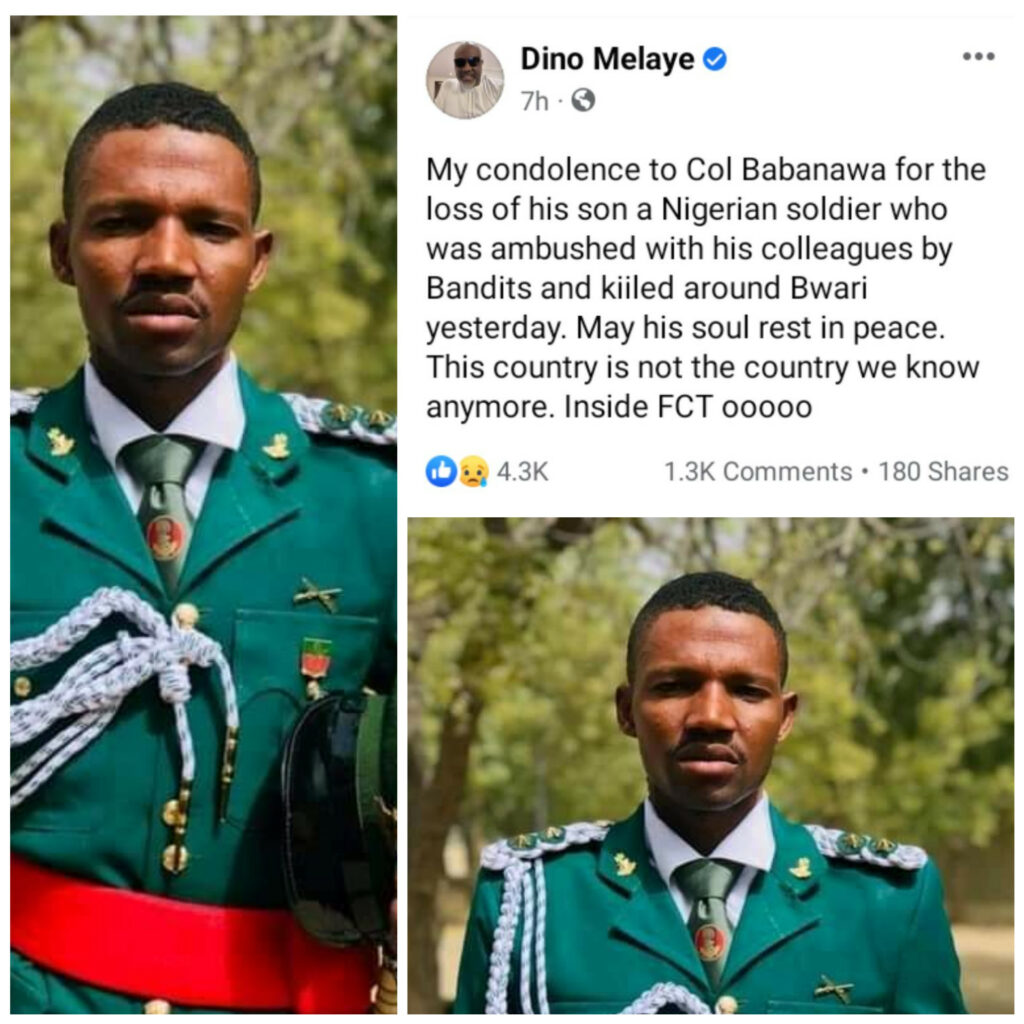Screen dimensions: 1024x1024
Task: Click the sad face reaction icon
Action: (x=472, y=471)
